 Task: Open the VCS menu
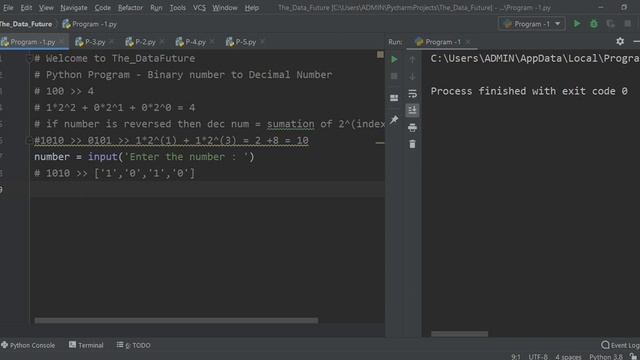[199, 8]
